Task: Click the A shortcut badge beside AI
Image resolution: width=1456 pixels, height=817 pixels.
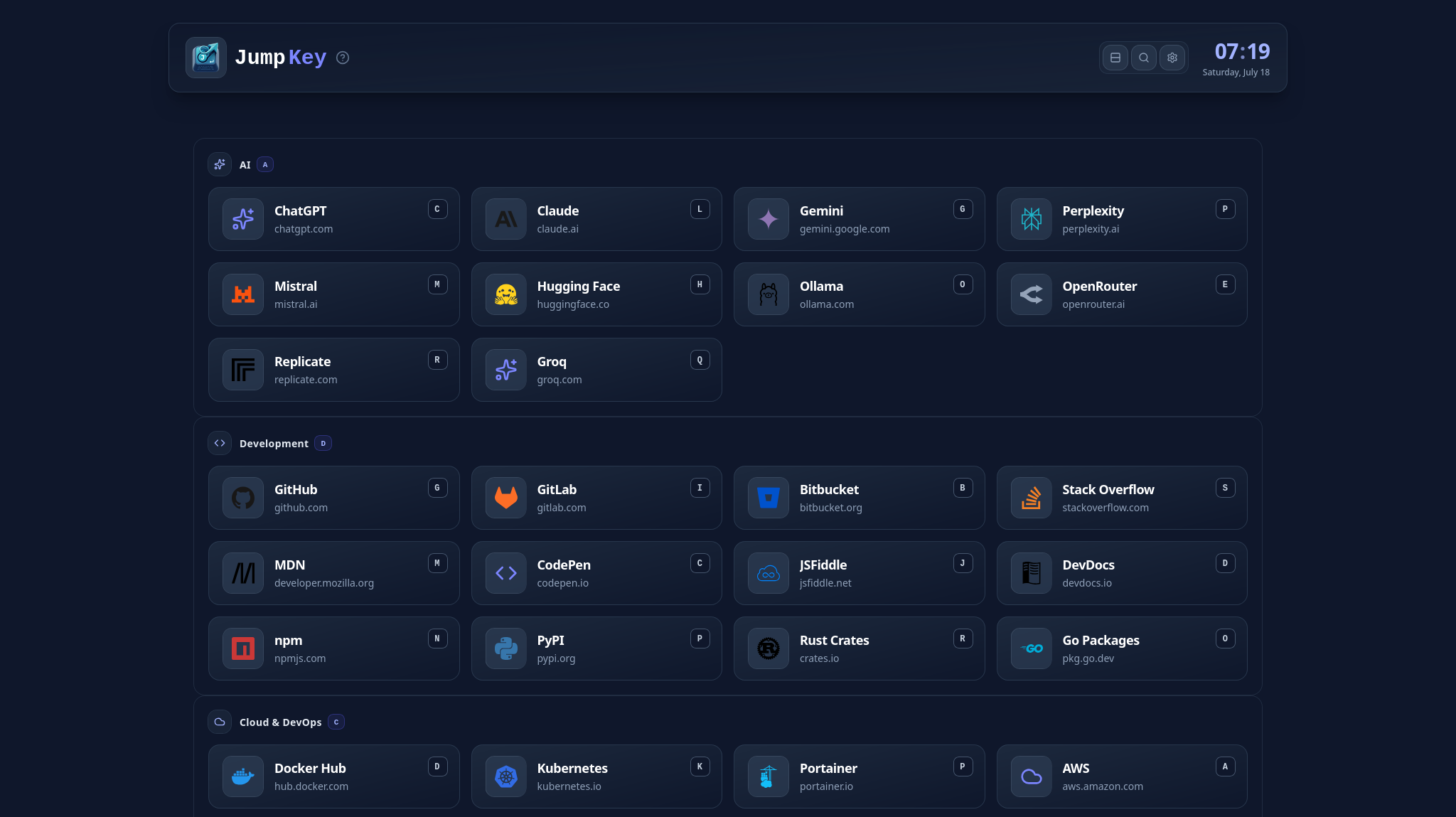Action: 265,165
